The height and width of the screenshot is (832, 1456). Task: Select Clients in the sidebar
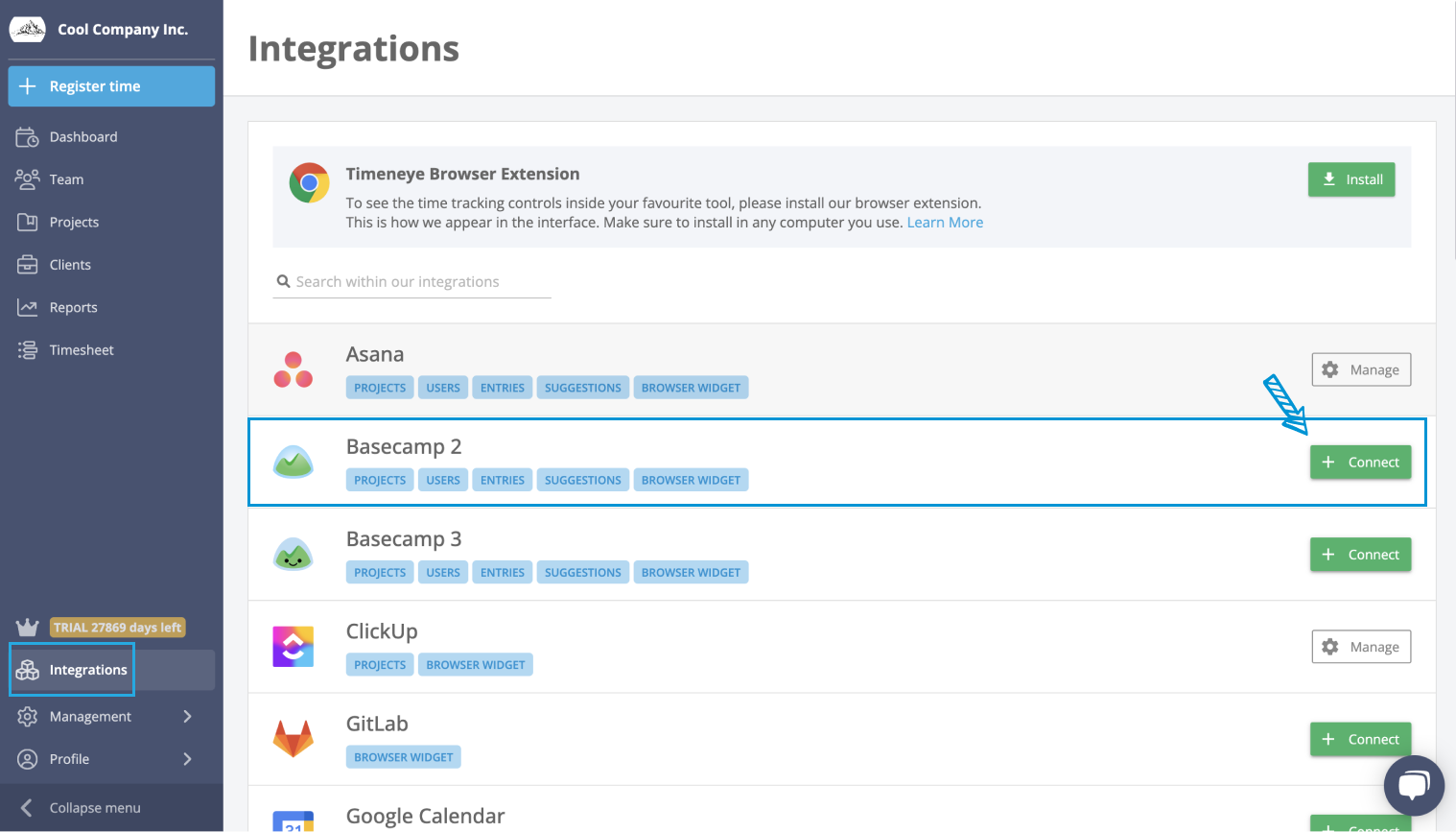28,264
